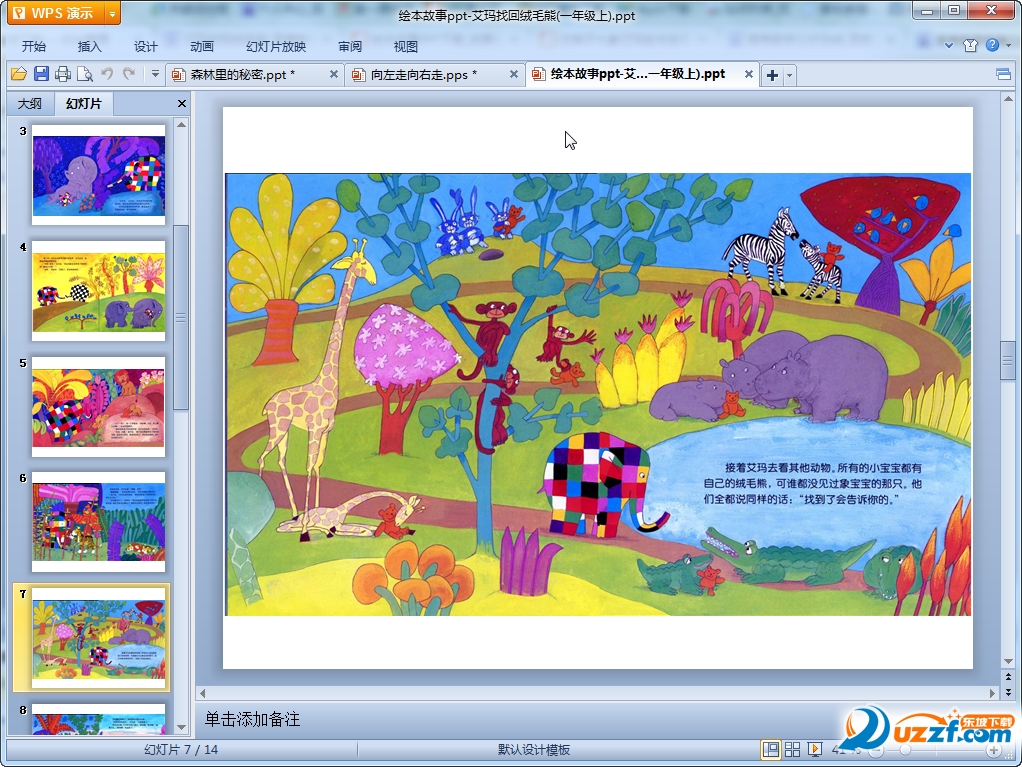
Task: Open the 幻灯片放映 ribbon tab
Action: coord(276,46)
